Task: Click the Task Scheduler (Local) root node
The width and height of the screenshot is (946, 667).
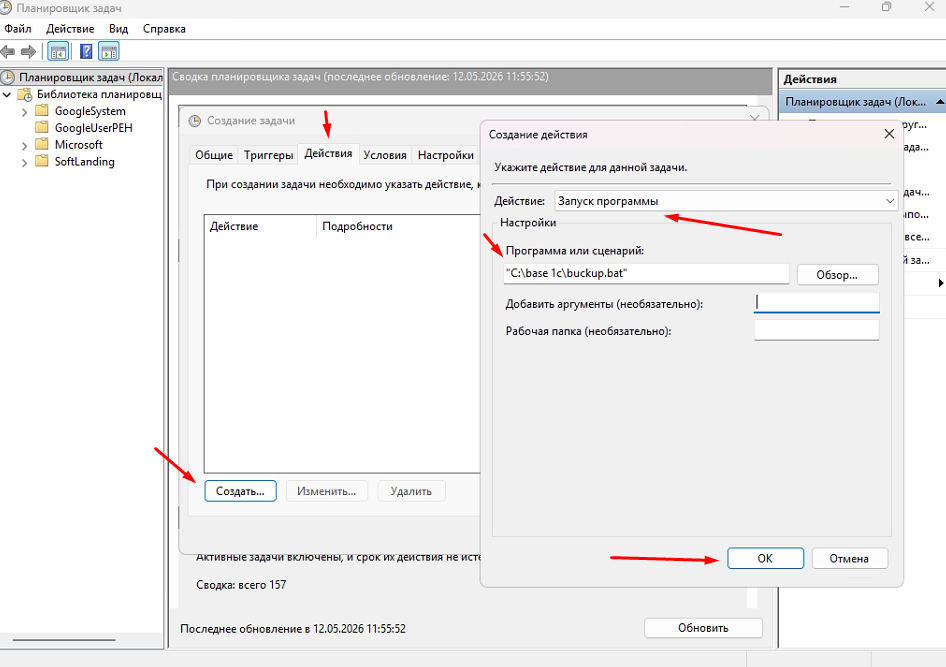Action: tap(81, 77)
